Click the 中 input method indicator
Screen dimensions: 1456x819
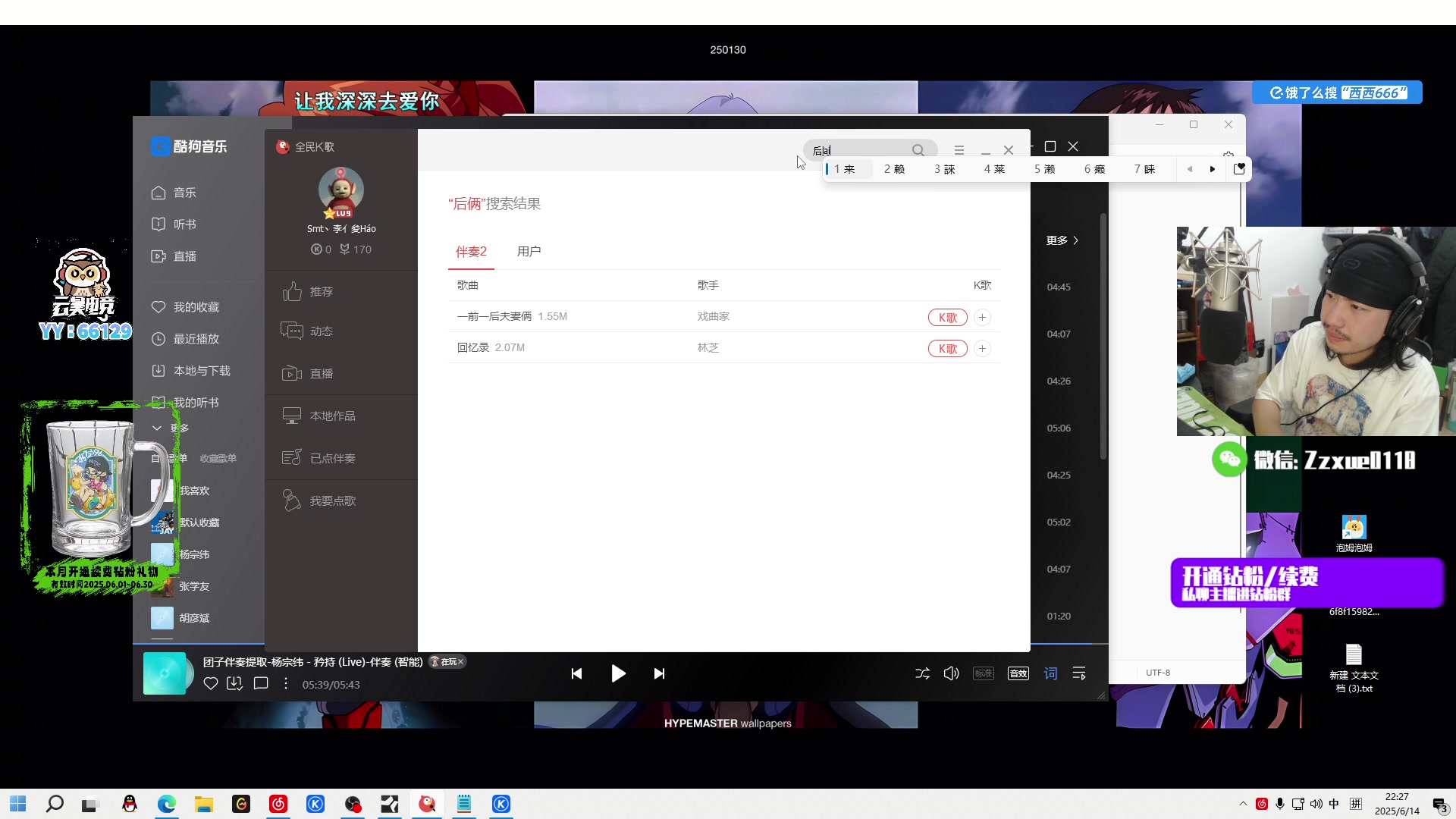click(1334, 804)
